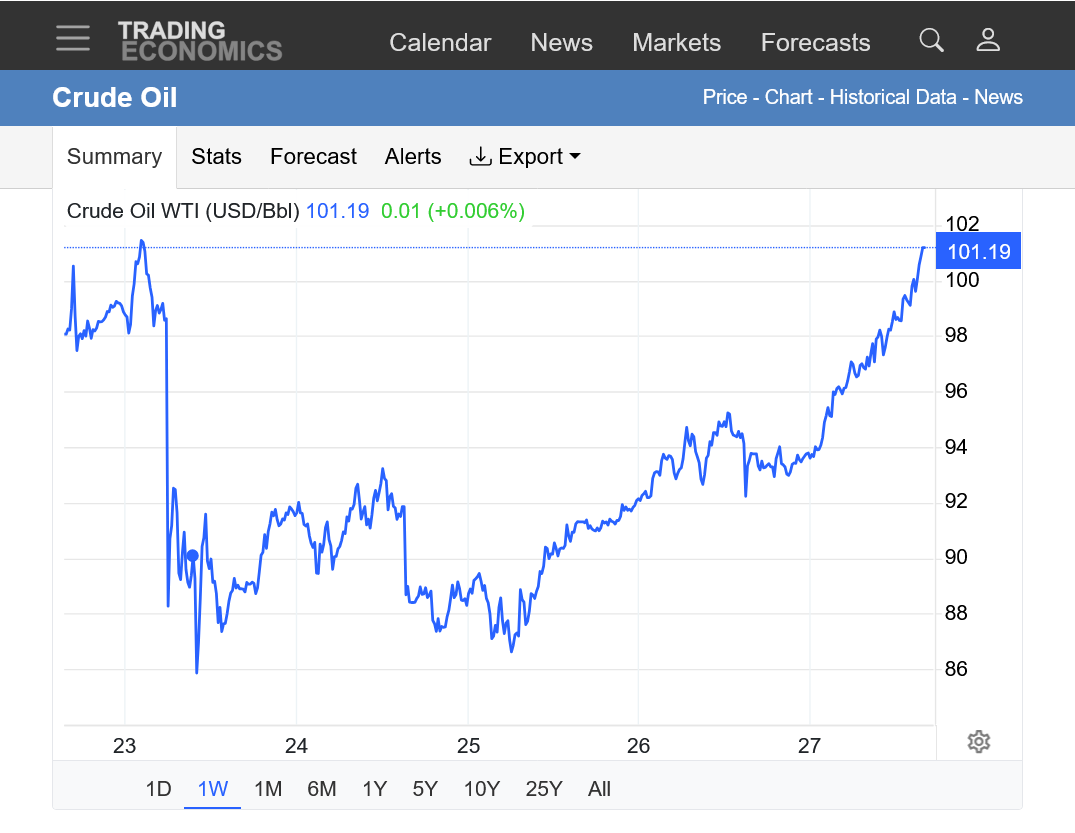The height and width of the screenshot is (833, 1075).
Task: Switch chart range to 1M
Action: (x=267, y=789)
